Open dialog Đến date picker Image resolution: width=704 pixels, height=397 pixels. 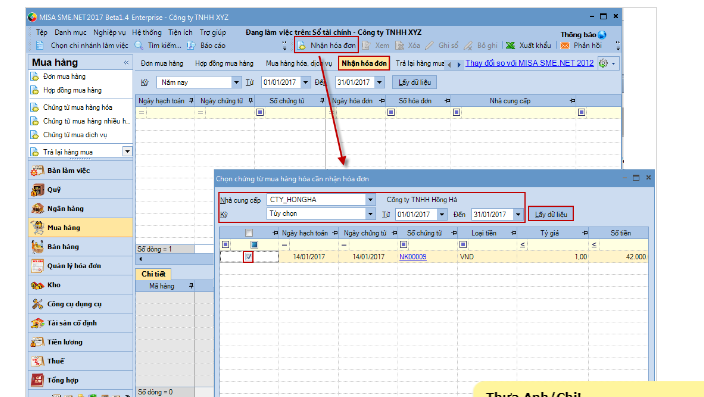(x=518, y=214)
